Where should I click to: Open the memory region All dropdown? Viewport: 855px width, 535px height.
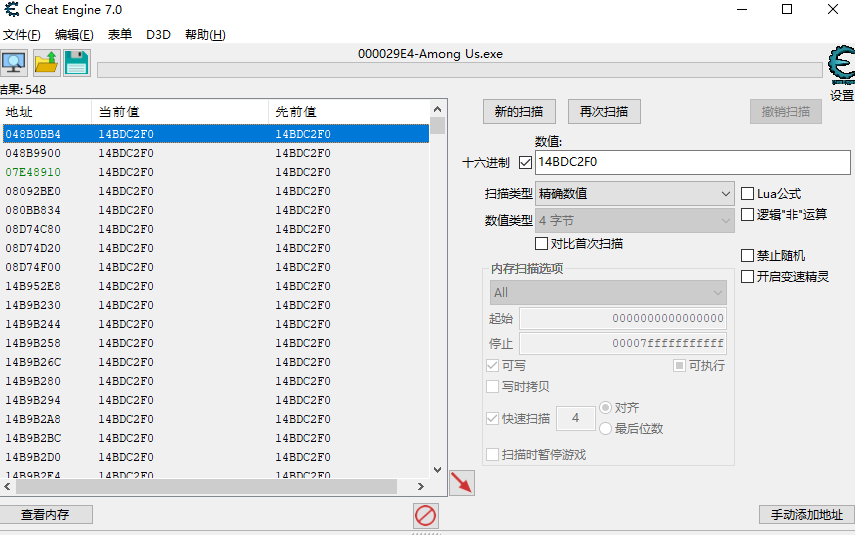tap(608, 293)
